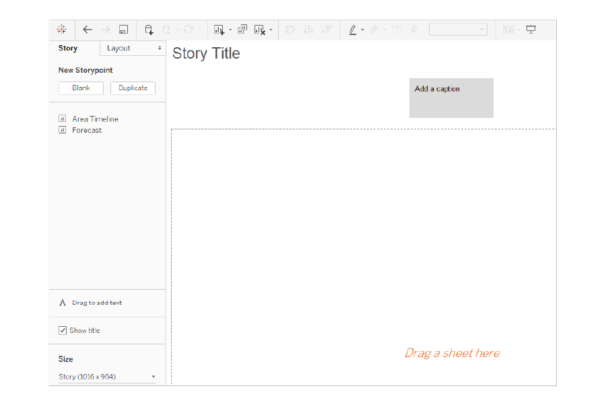Click the Clear Sheet icon
This screenshot has width=606, height=405.
pos(261,30)
